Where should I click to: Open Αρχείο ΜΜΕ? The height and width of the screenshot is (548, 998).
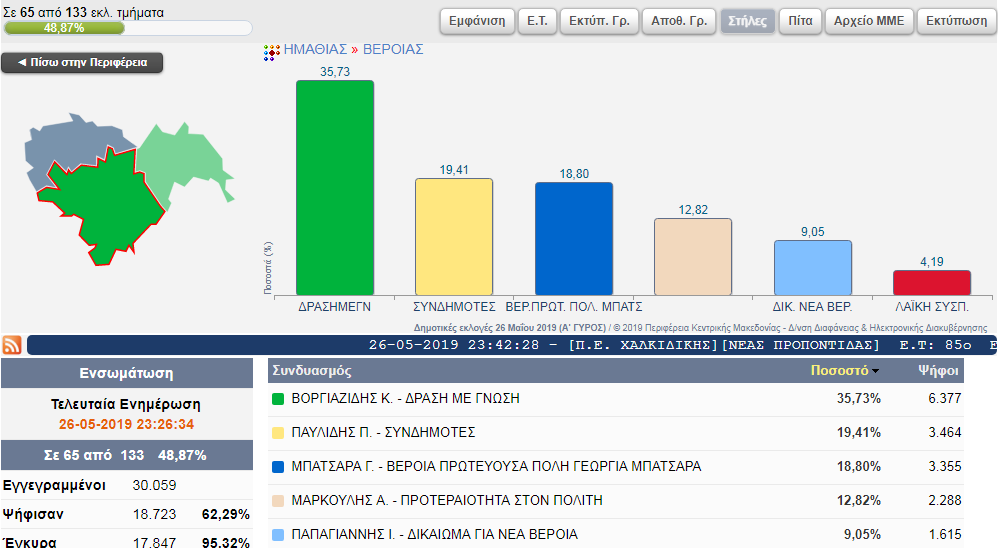point(868,21)
